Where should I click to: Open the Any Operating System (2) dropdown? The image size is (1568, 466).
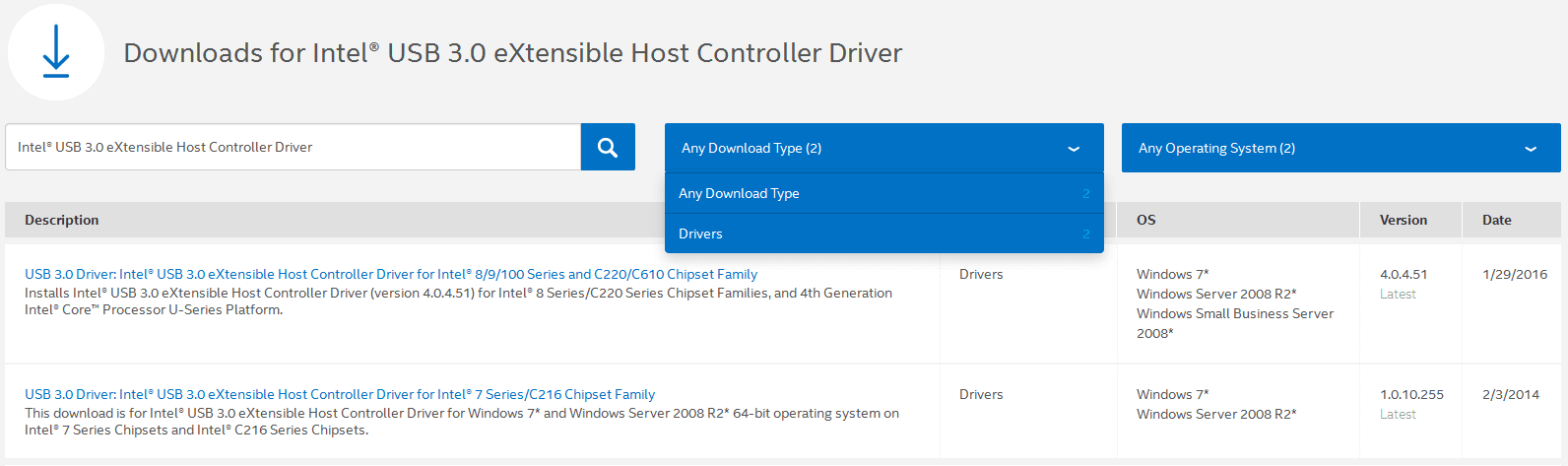pos(1341,148)
